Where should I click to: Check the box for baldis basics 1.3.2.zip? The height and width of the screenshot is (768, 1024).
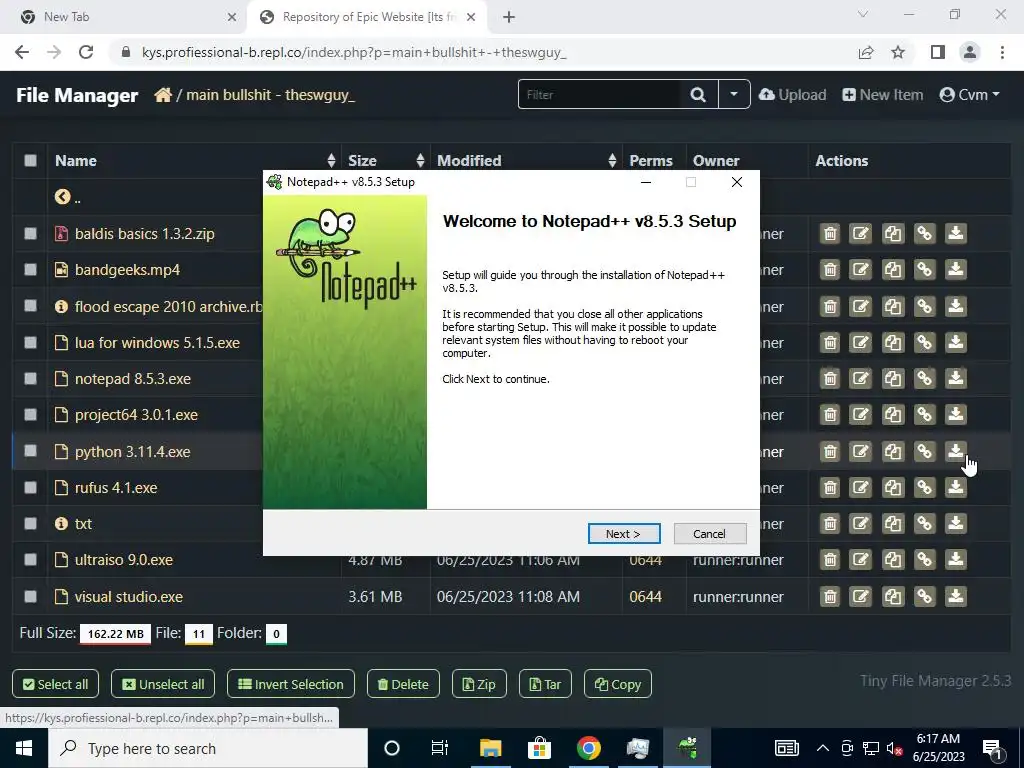point(30,234)
